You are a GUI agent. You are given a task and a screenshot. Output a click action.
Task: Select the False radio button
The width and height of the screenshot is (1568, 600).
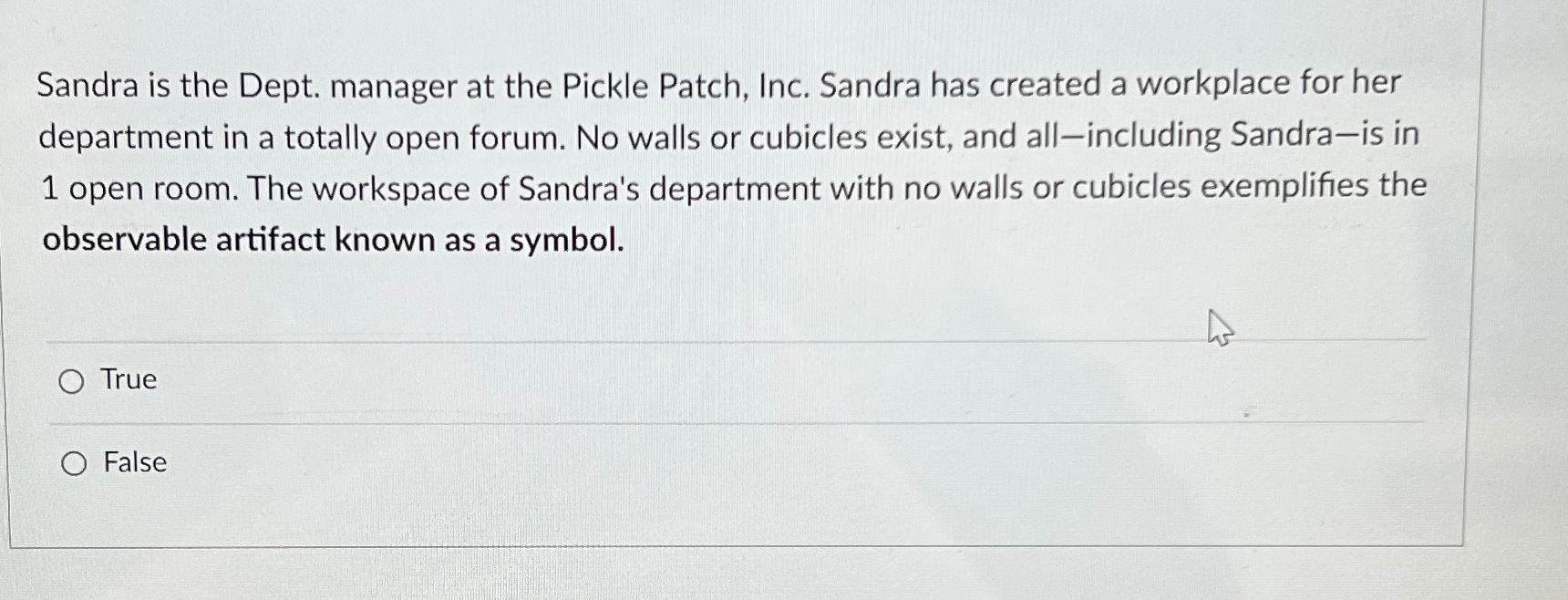point(74,463)
